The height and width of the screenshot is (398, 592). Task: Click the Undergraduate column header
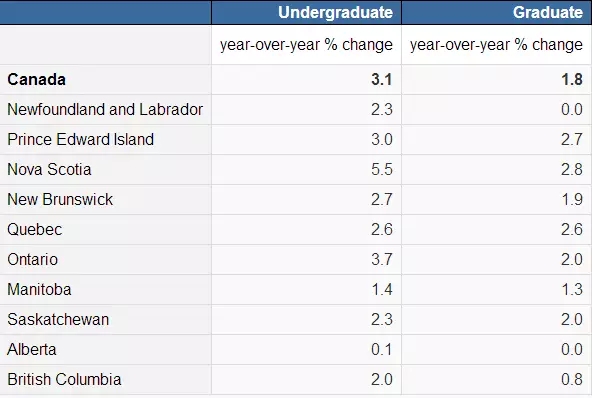[x=335, y=12]
